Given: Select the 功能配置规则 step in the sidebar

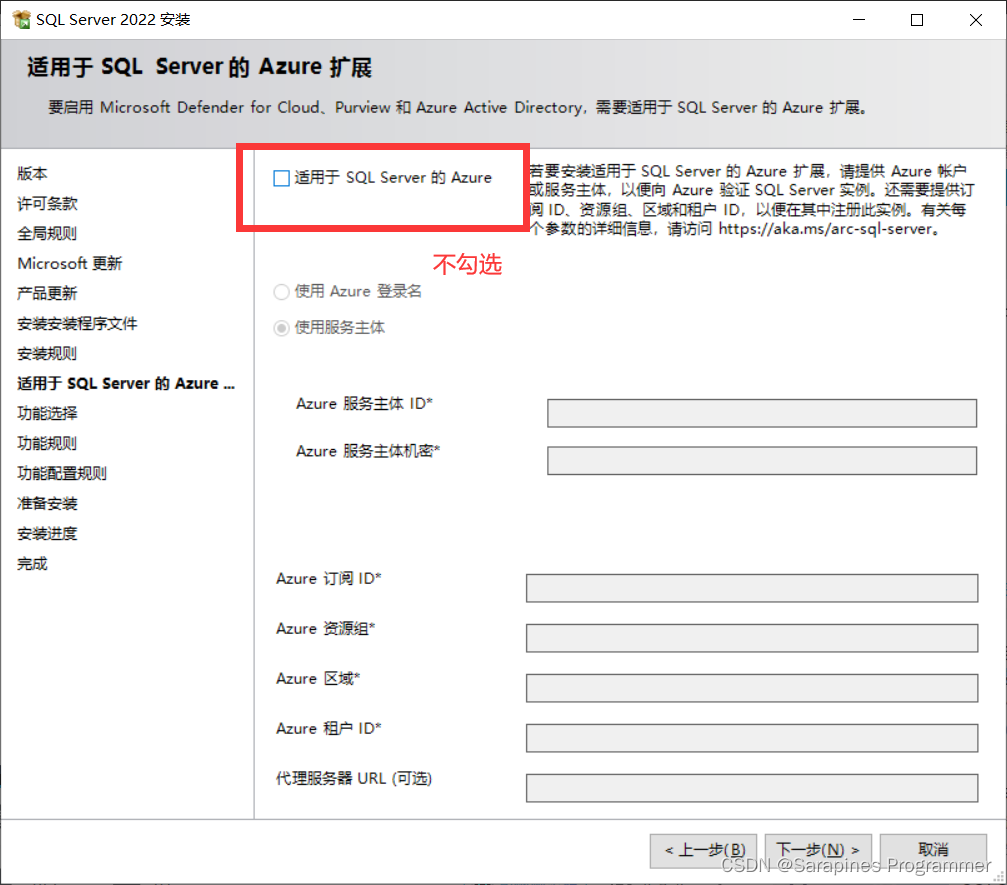Looking at the screenshot, I should click(x=62, y=473).
